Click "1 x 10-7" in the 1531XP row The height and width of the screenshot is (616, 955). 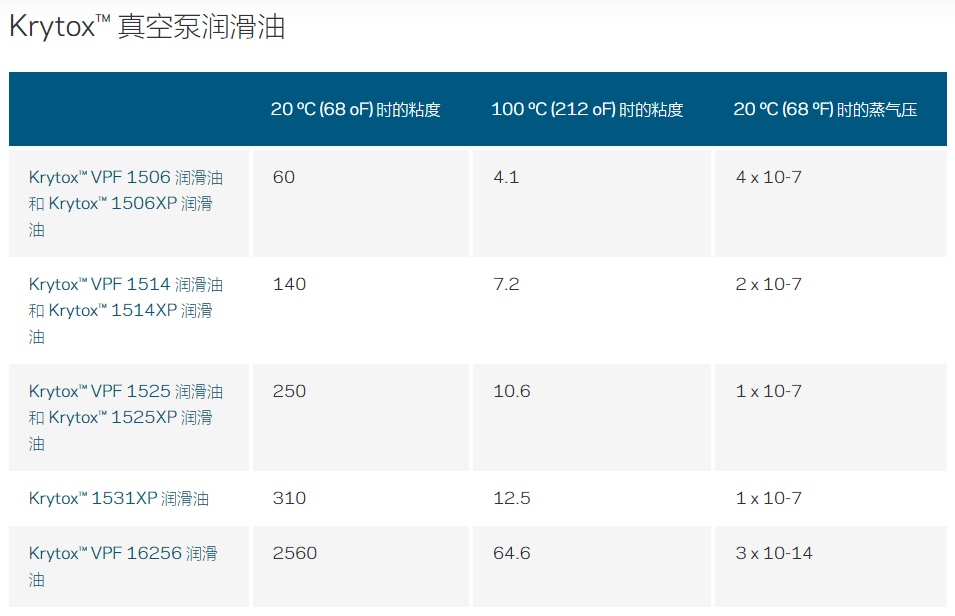769,498
